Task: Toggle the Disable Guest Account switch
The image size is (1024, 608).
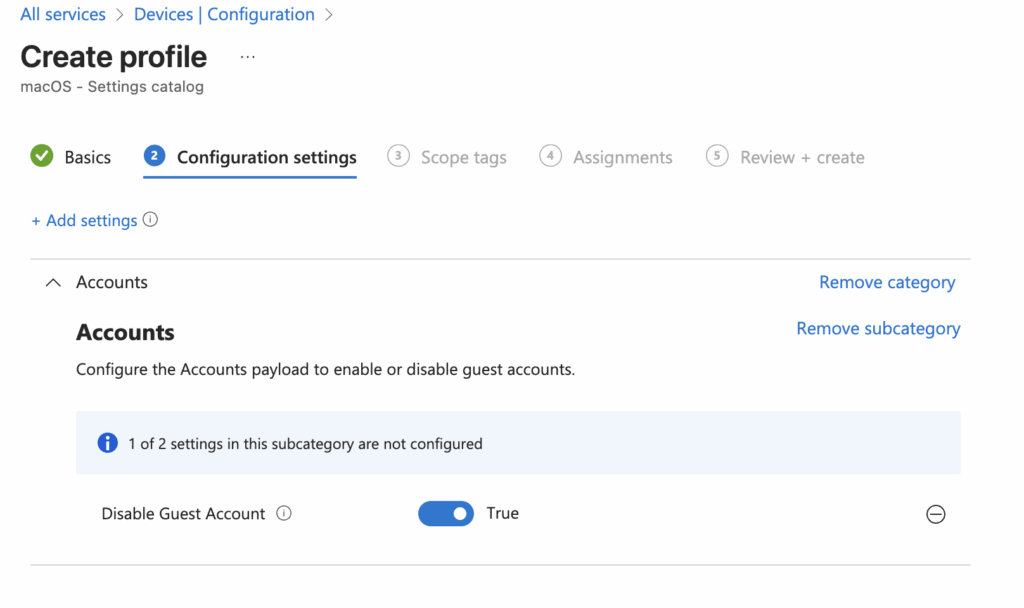Action: (446, 514)
